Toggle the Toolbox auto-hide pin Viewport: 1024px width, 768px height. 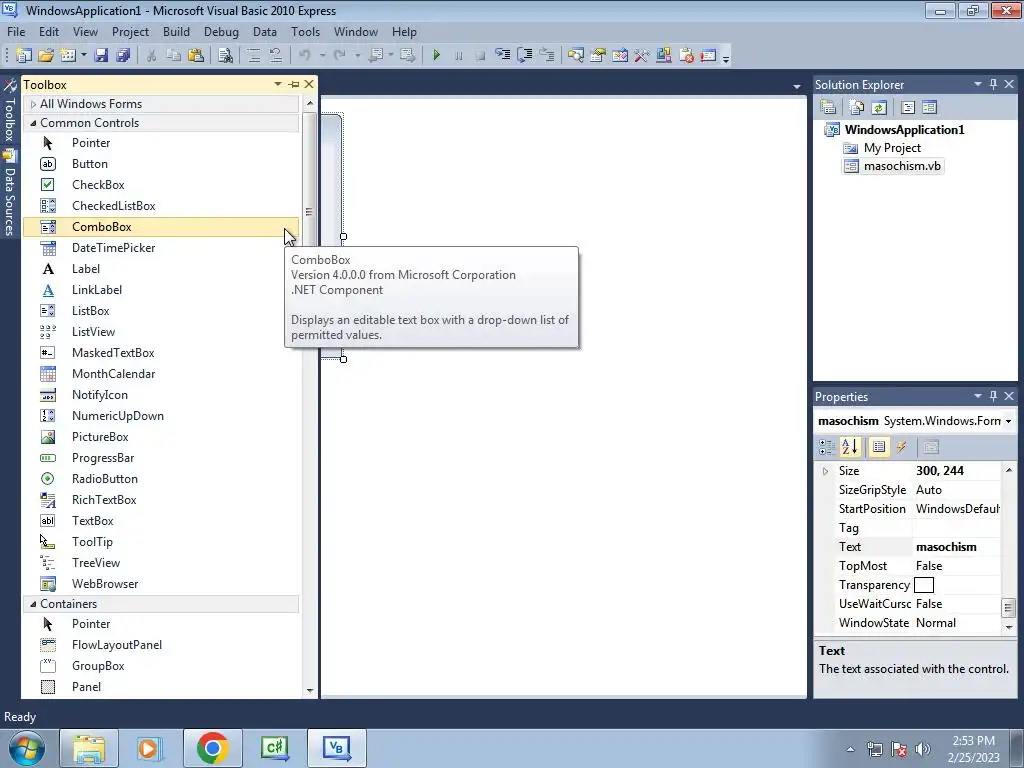[x=294, y=84]
